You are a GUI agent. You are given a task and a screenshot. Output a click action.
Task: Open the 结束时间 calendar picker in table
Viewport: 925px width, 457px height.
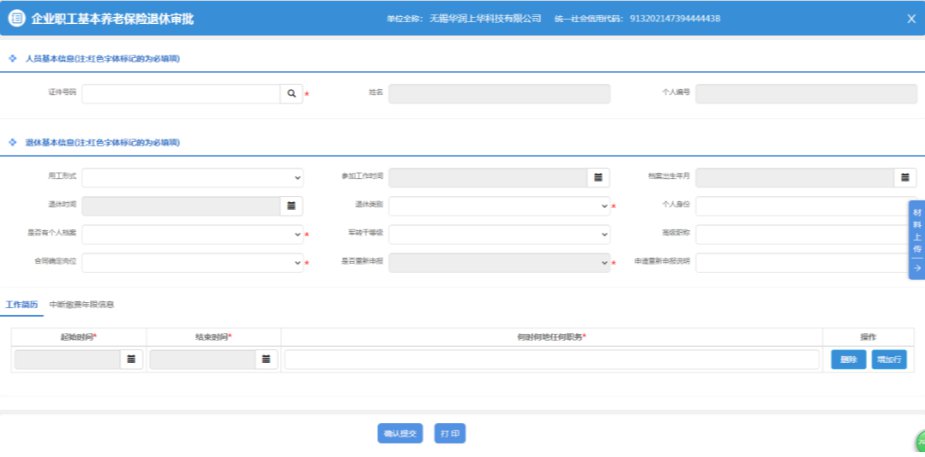click(x=265, y=359)
